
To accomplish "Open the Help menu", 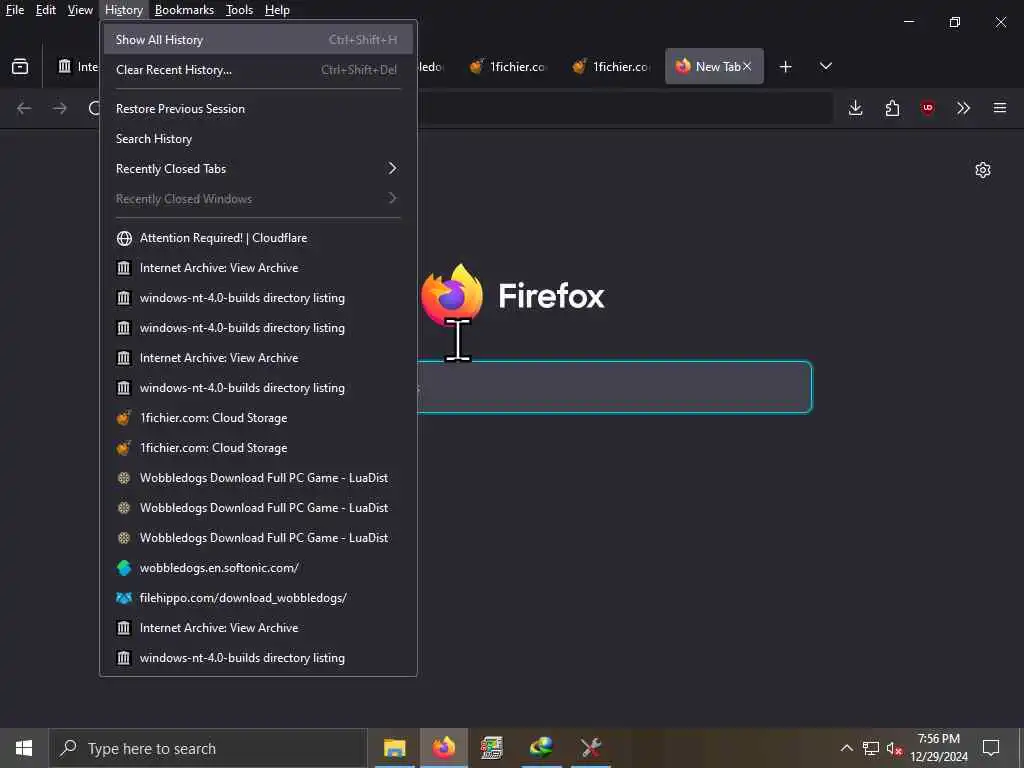I will [x=277, y=10].
